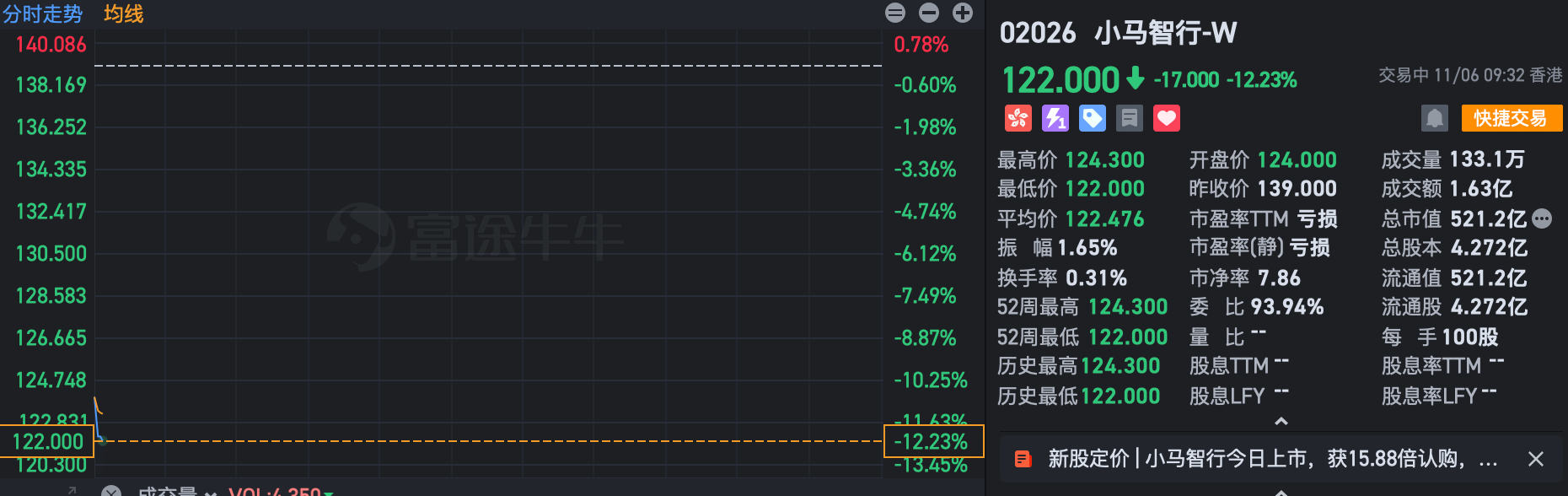Screen dimensions: 1568x496
Task: Switch to the 分时走势 tab
Action: (42, 13)
